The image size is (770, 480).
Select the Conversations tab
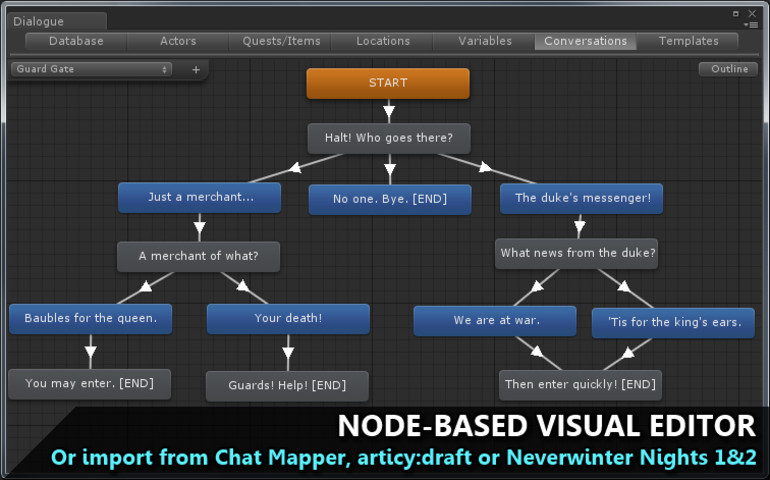click(x=586, y=41)
